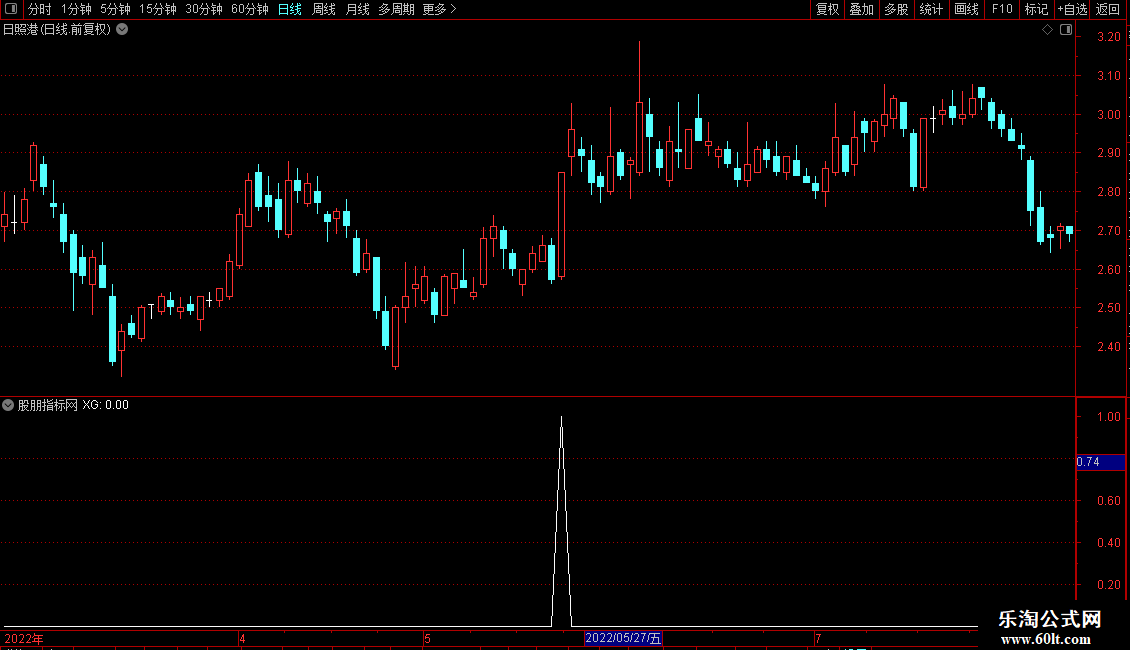
Task: Switch to 周线 weekly chart
Action: click(324, 9)
